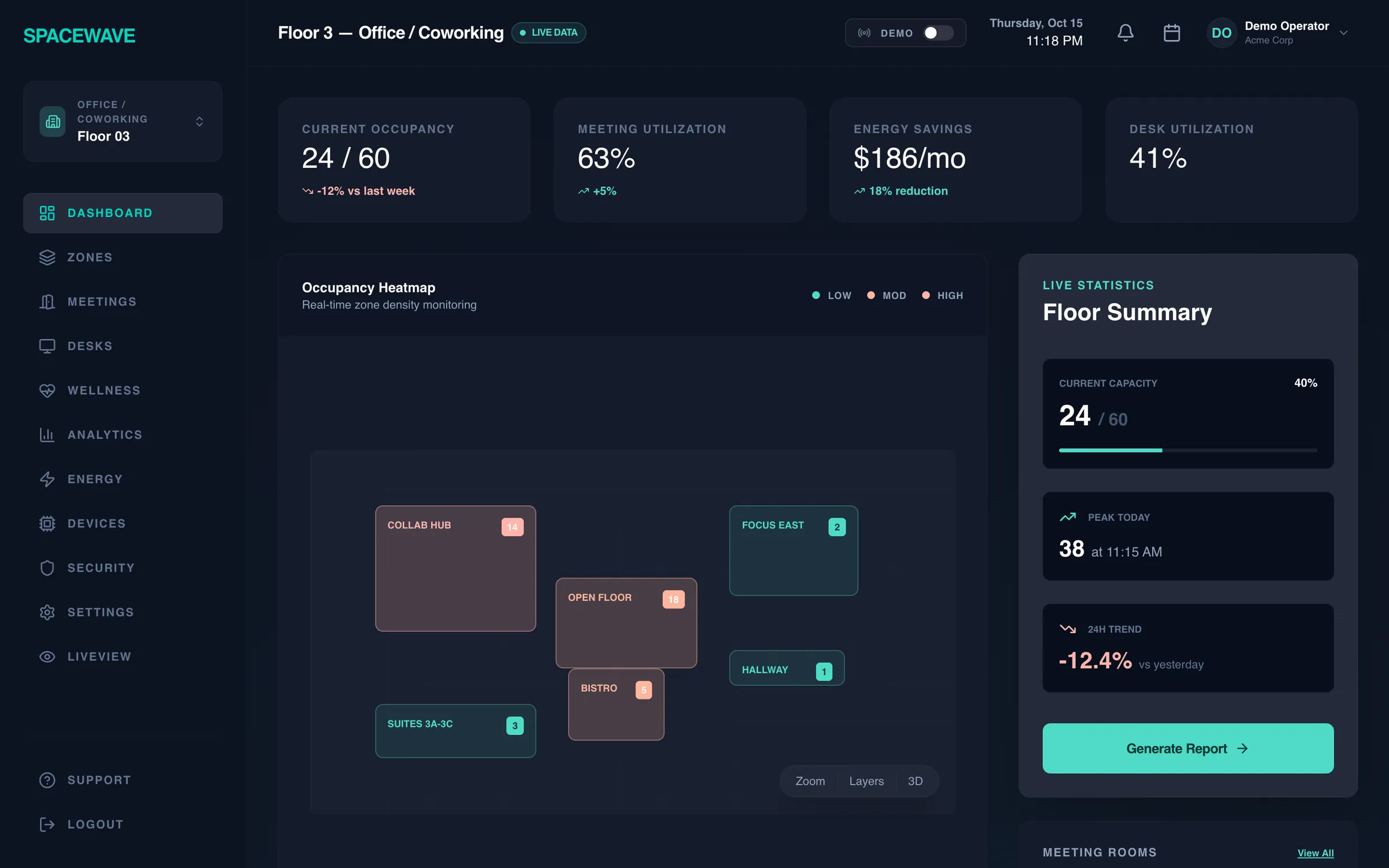
Task: Click the Meetings door icon
Action: pos(47,301)
